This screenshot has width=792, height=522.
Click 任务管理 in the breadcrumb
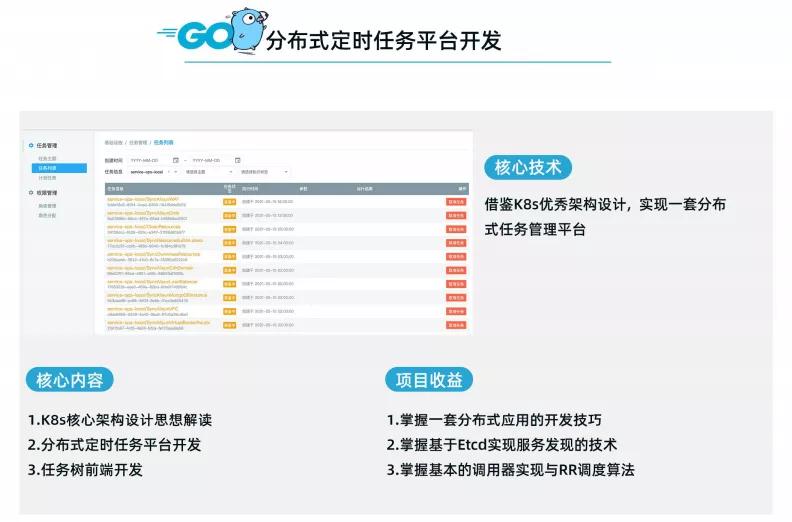coord(137,142)
